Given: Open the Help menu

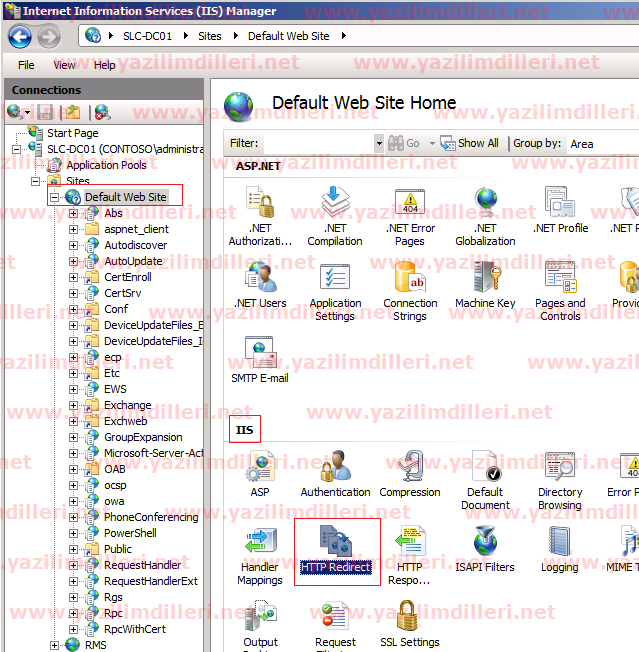Looking at the screenshot, I should coord(104,65).
